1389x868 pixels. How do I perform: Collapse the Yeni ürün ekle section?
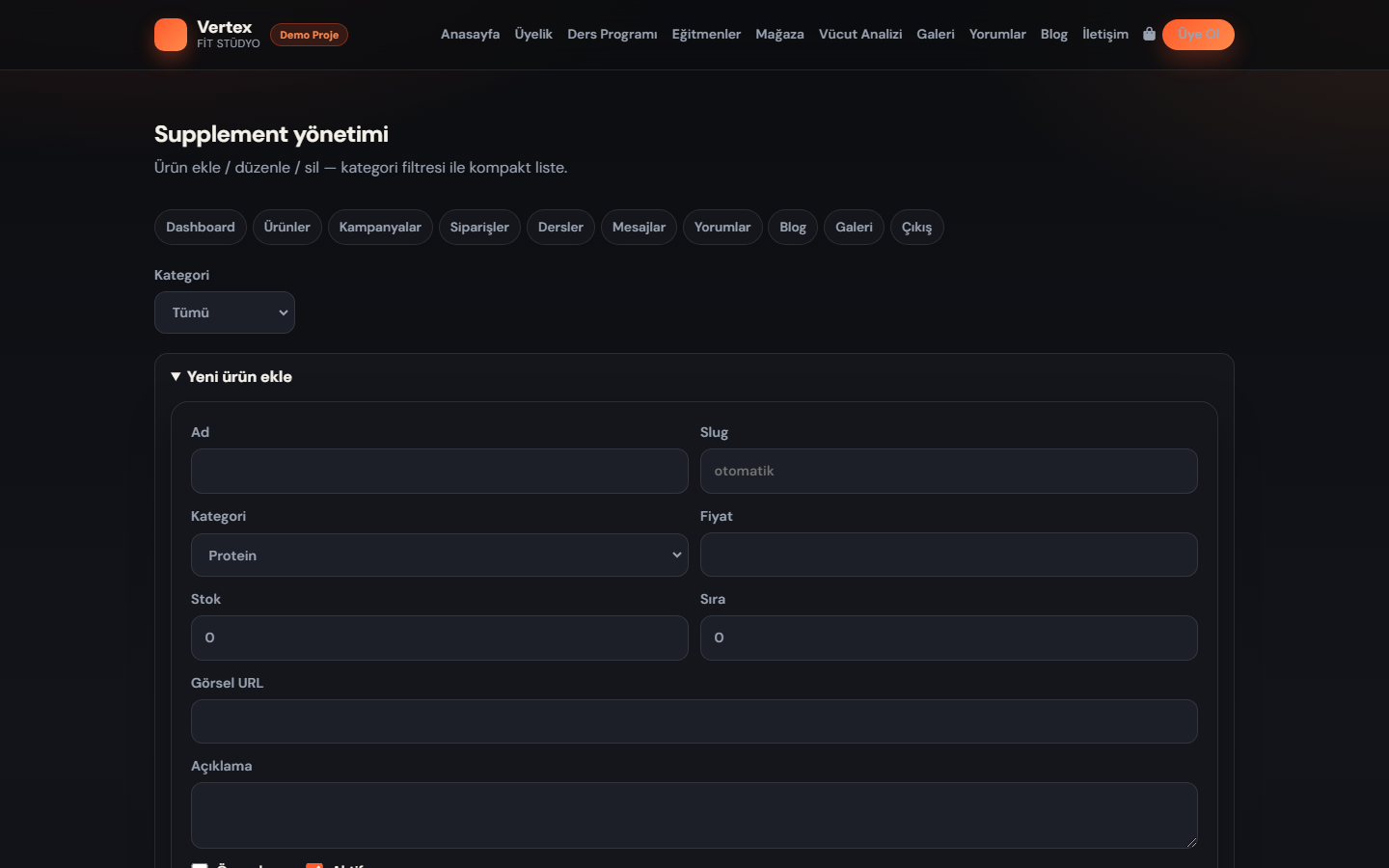tap(231, 376)
